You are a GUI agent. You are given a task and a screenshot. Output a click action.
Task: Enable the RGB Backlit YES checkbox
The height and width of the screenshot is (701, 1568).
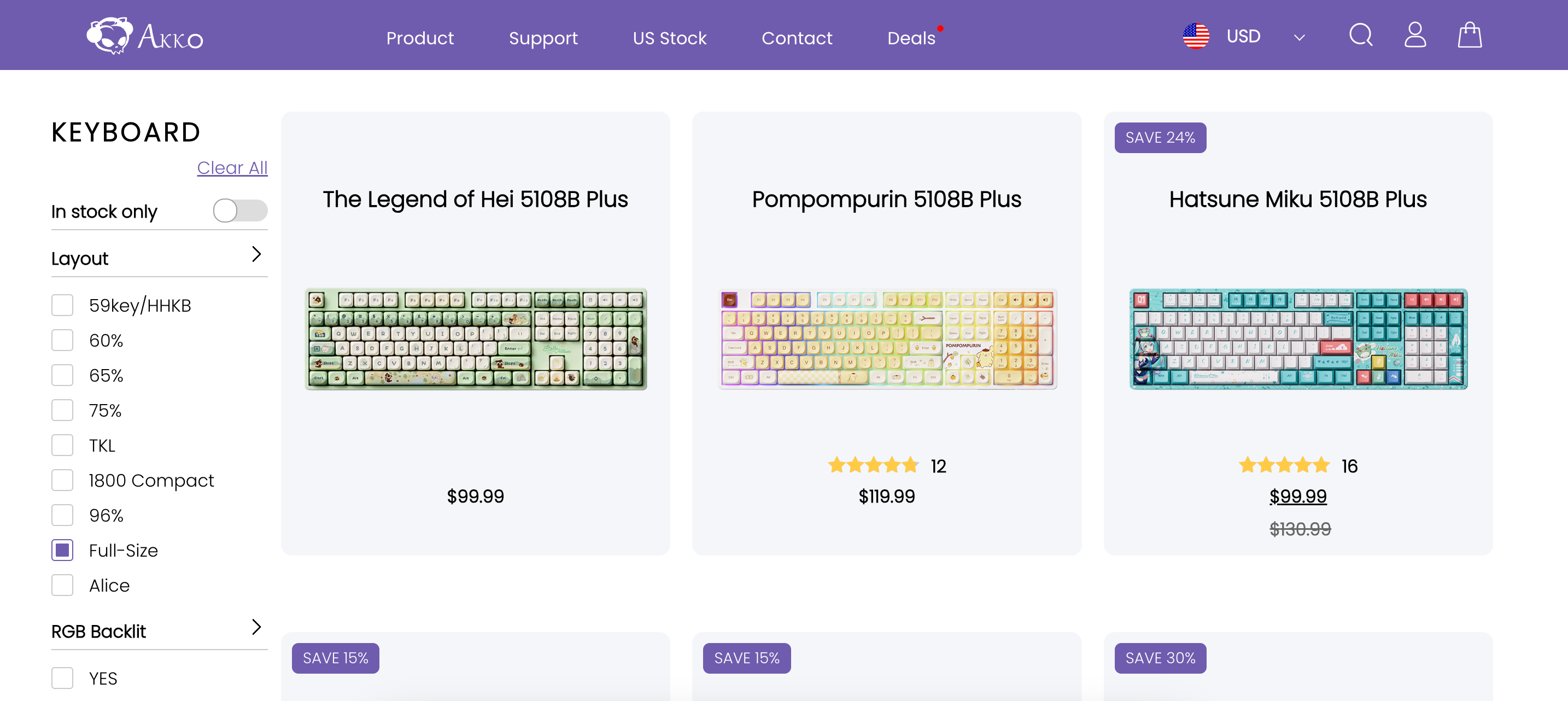pyautogui.click(x=62, y=678)
